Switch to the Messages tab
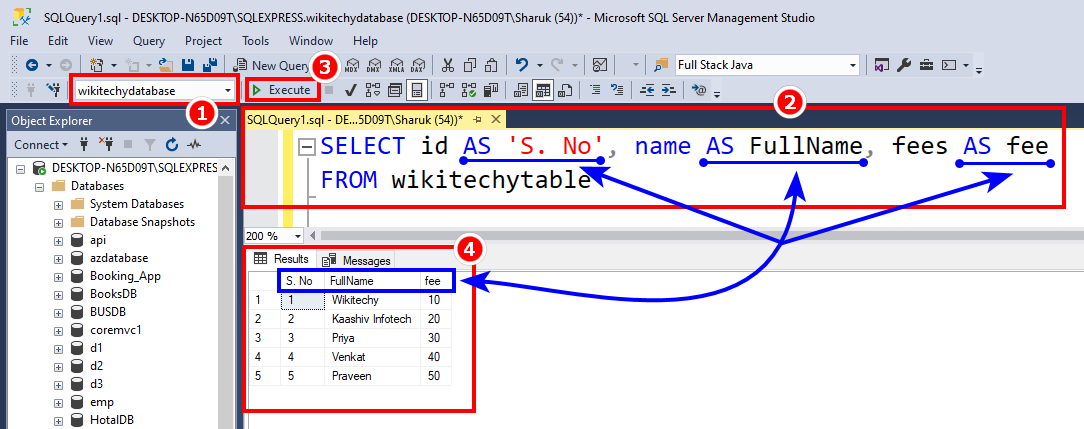 click(x=358, y=260)
